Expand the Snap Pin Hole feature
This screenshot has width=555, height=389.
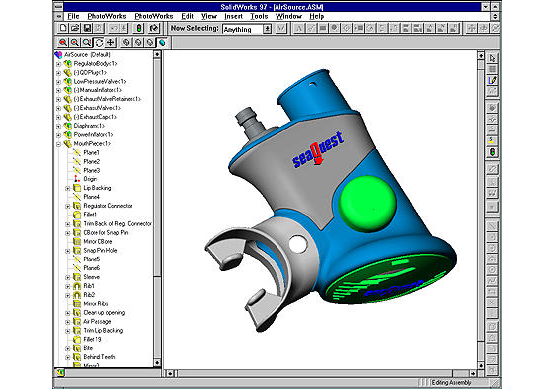click(68, 251)
